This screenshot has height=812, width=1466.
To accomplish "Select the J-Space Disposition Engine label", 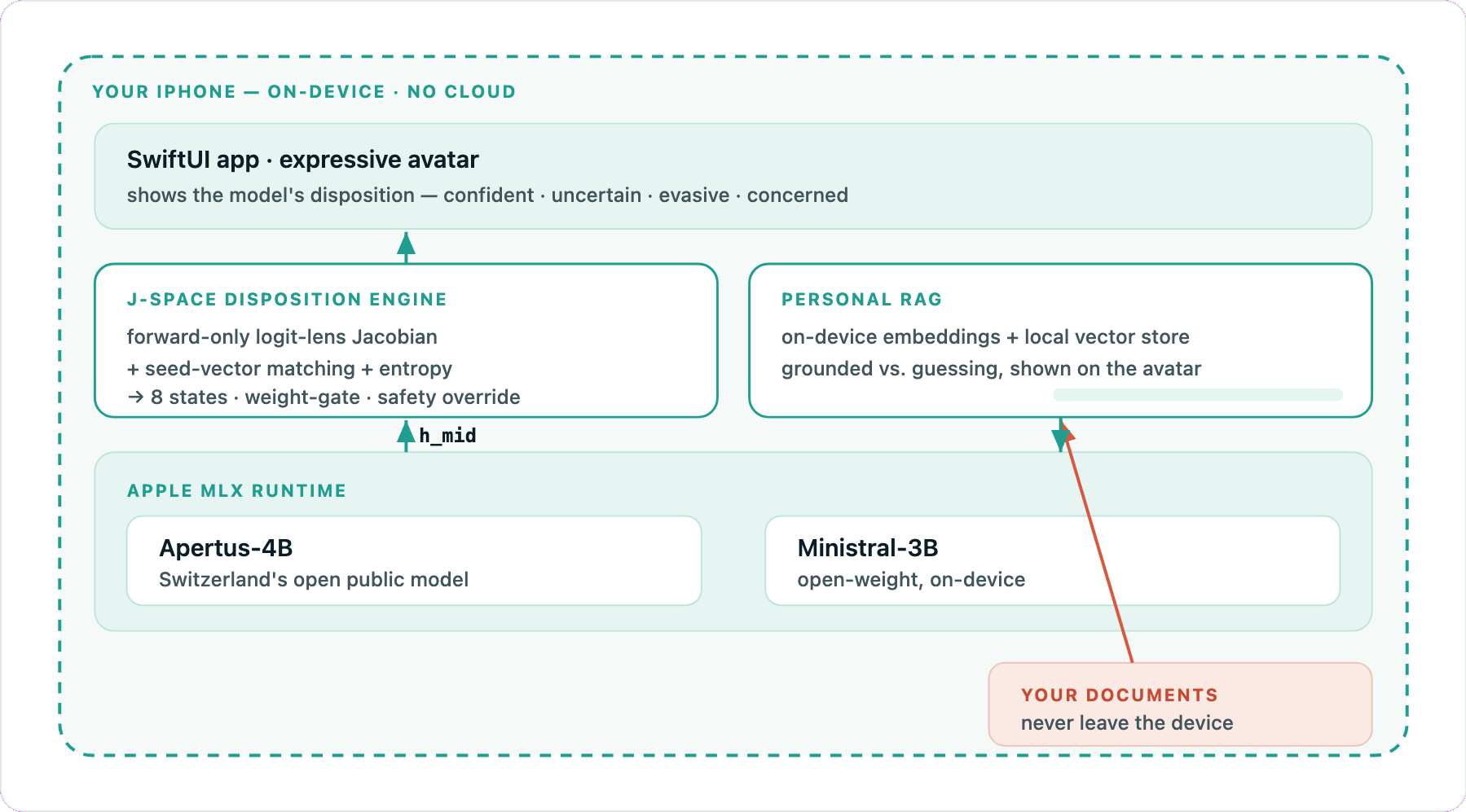I will [287, 299].
